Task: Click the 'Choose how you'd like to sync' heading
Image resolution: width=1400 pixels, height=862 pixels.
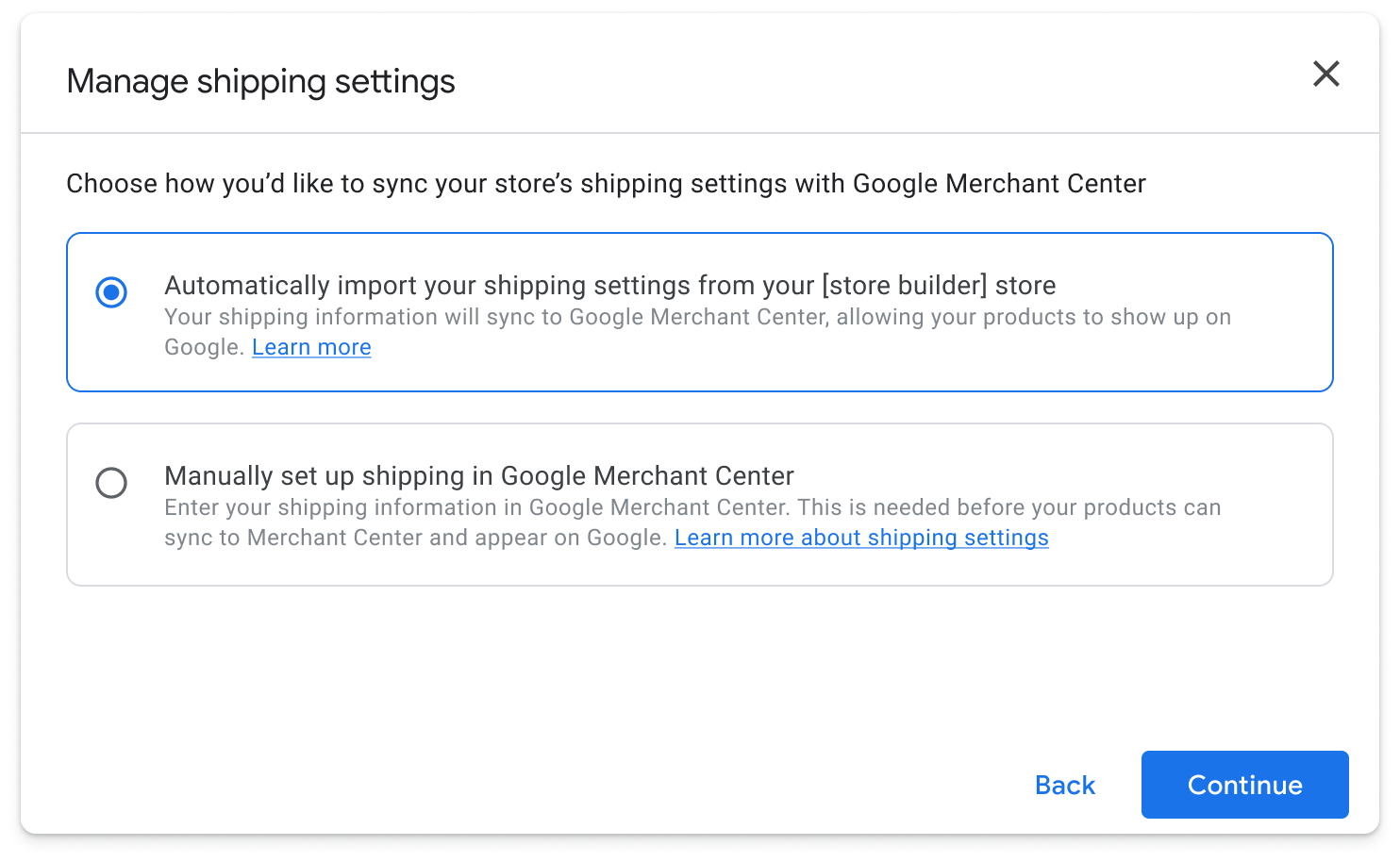Action: tap(606, 183)
